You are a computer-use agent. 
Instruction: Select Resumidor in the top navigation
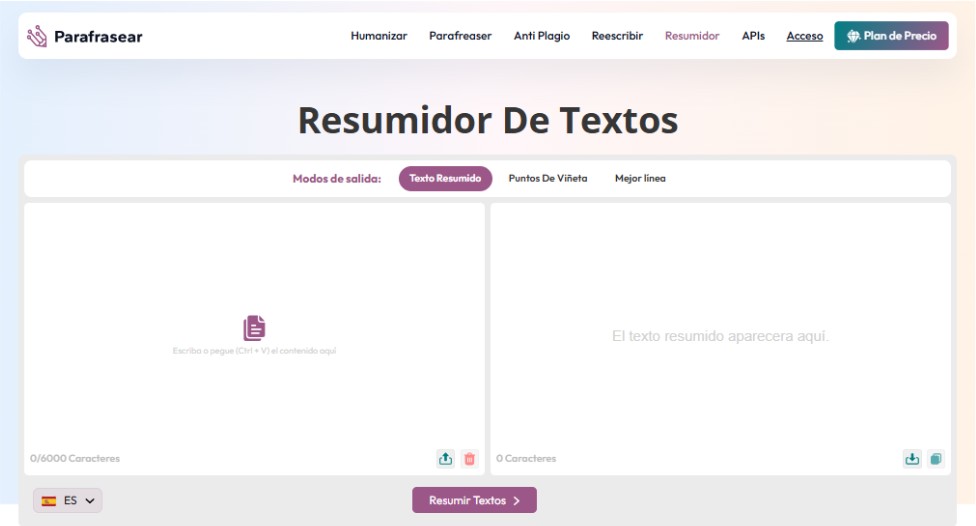(x=691, y=36)
